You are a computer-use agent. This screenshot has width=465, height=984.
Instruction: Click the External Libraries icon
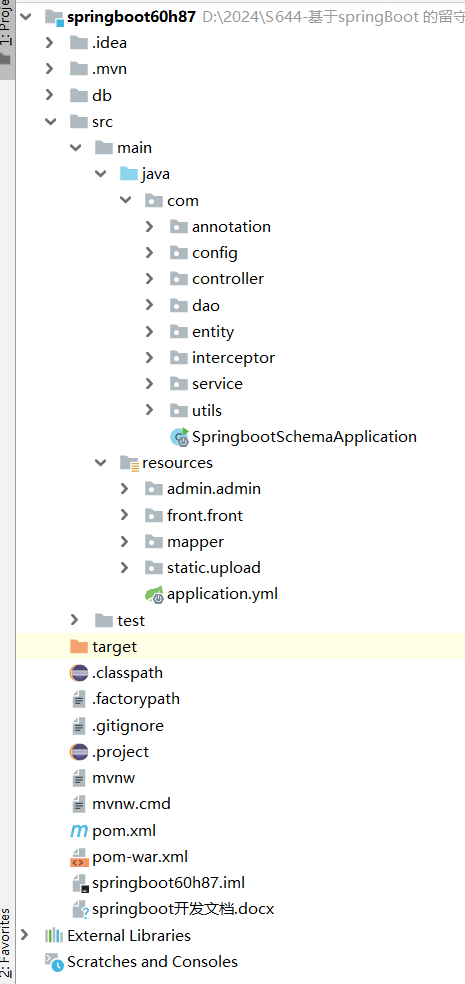point(54,936)
